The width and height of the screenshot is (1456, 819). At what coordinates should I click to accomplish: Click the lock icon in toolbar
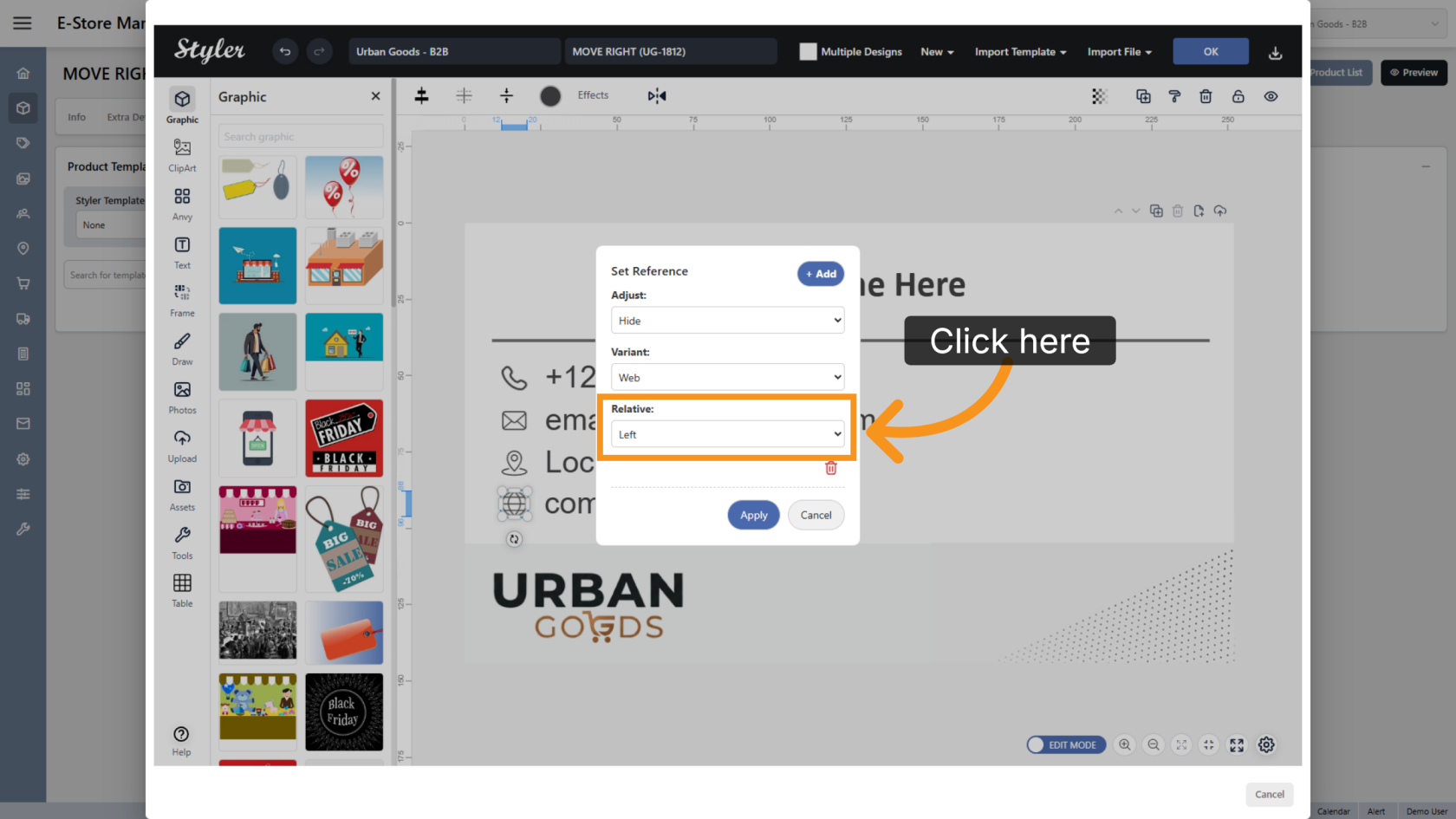pyautogui.click(x=1238, y=96)
